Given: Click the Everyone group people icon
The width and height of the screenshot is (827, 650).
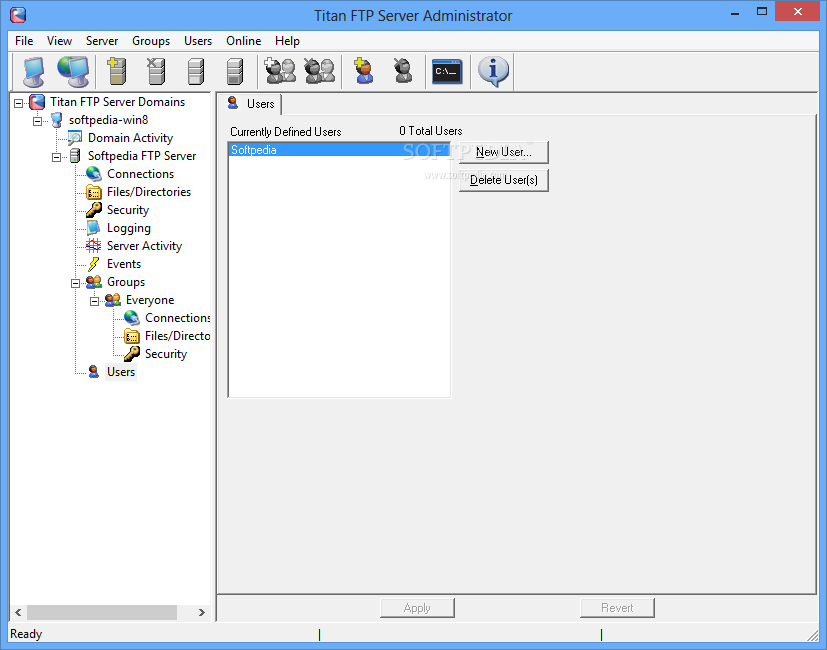Looking at the screenshot, I should [x=113, y=300].
